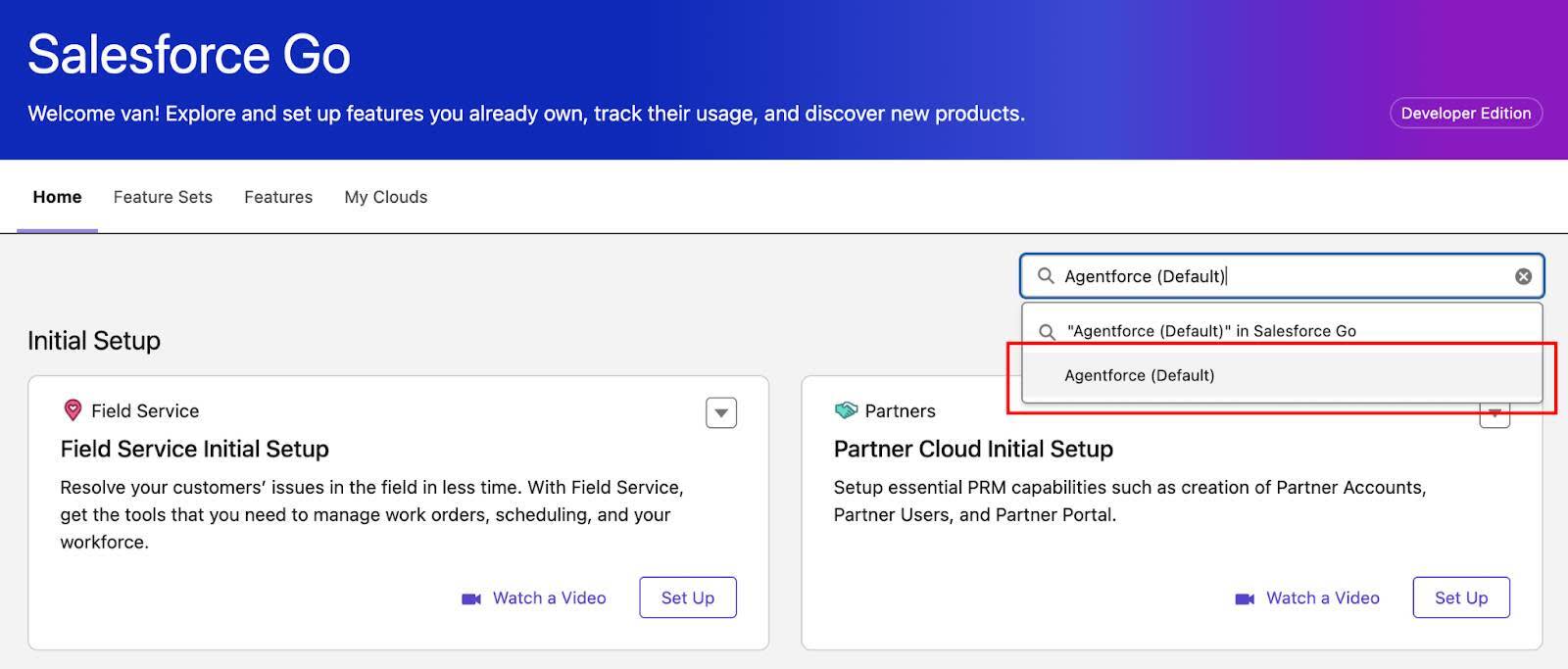Click the search magnifier icon in the search field
The height and width of the screenshot is (669, 1568).
point(1046,276)
